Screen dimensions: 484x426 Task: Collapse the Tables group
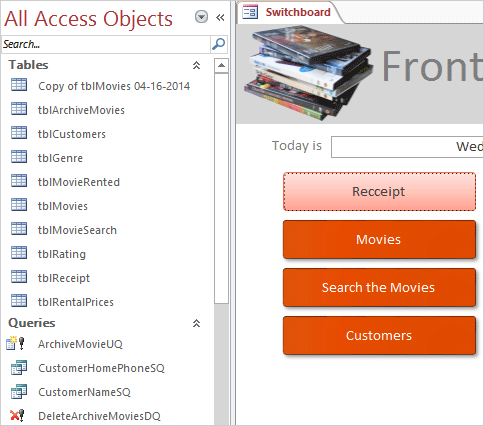click(196, 65)
